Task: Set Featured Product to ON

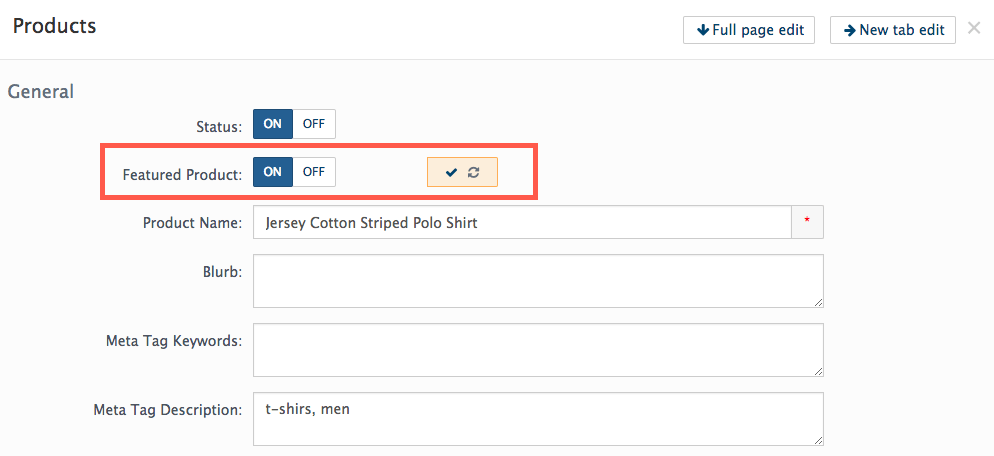Action: [273, 172]
